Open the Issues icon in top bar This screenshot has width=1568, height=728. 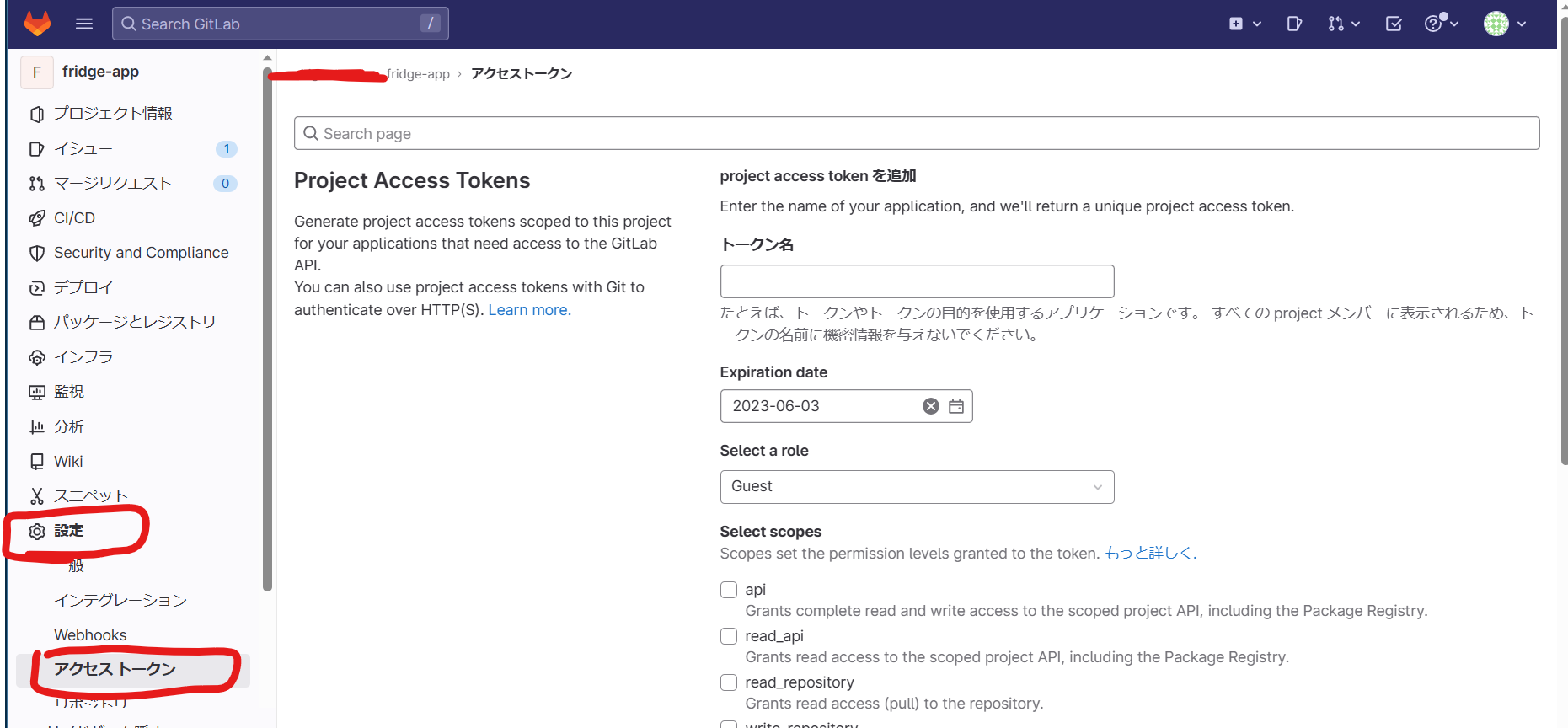coord(1294,24)
